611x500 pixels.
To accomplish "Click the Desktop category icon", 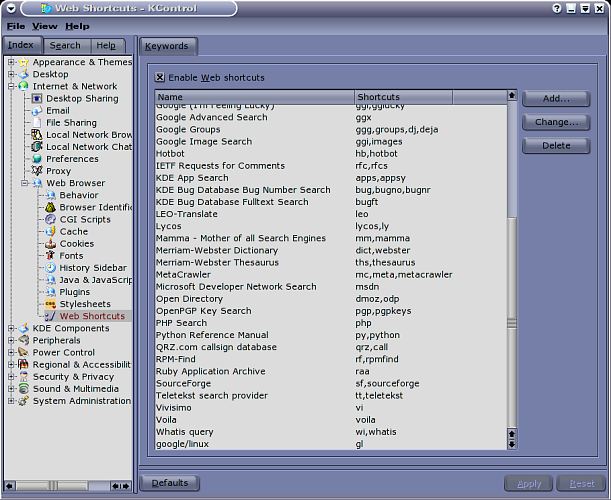I will (24, 74).
